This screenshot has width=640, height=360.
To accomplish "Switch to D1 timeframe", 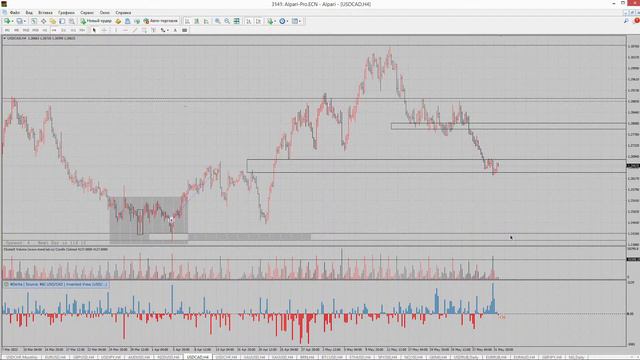I will click(63, 30).
